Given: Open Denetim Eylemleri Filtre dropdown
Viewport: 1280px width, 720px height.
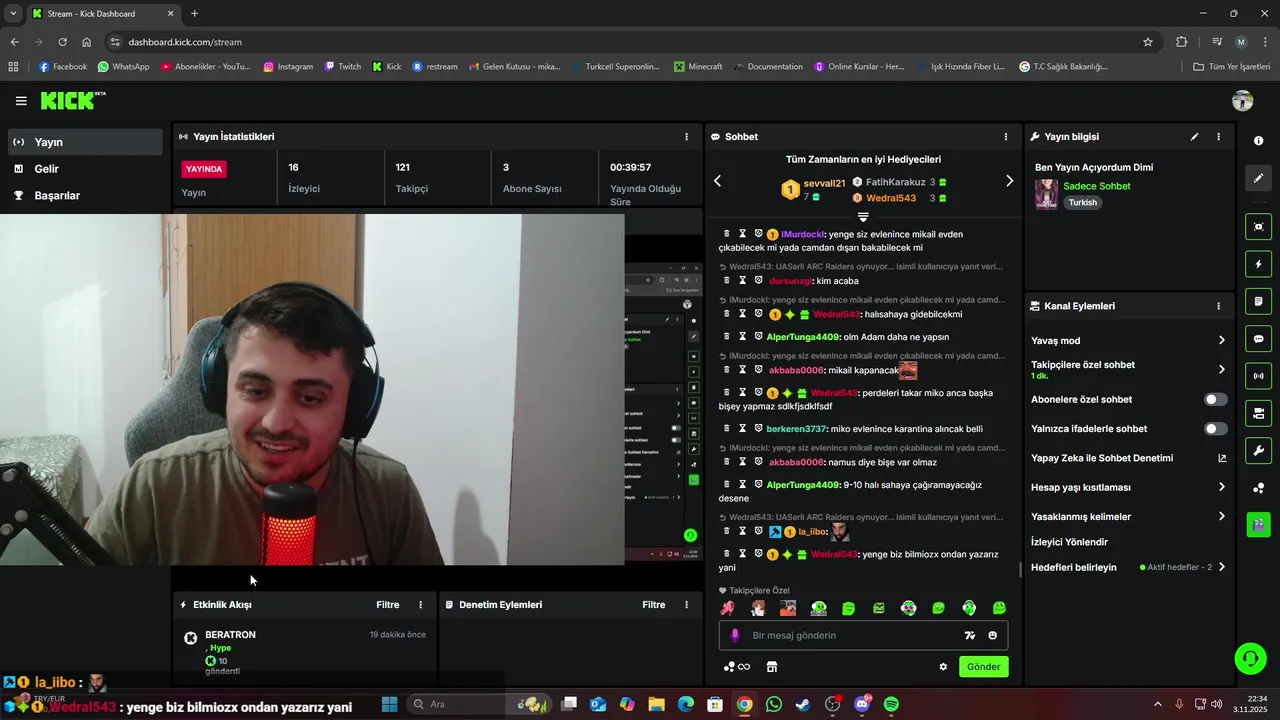Looking at the screenshot, I should coord(654,605).
